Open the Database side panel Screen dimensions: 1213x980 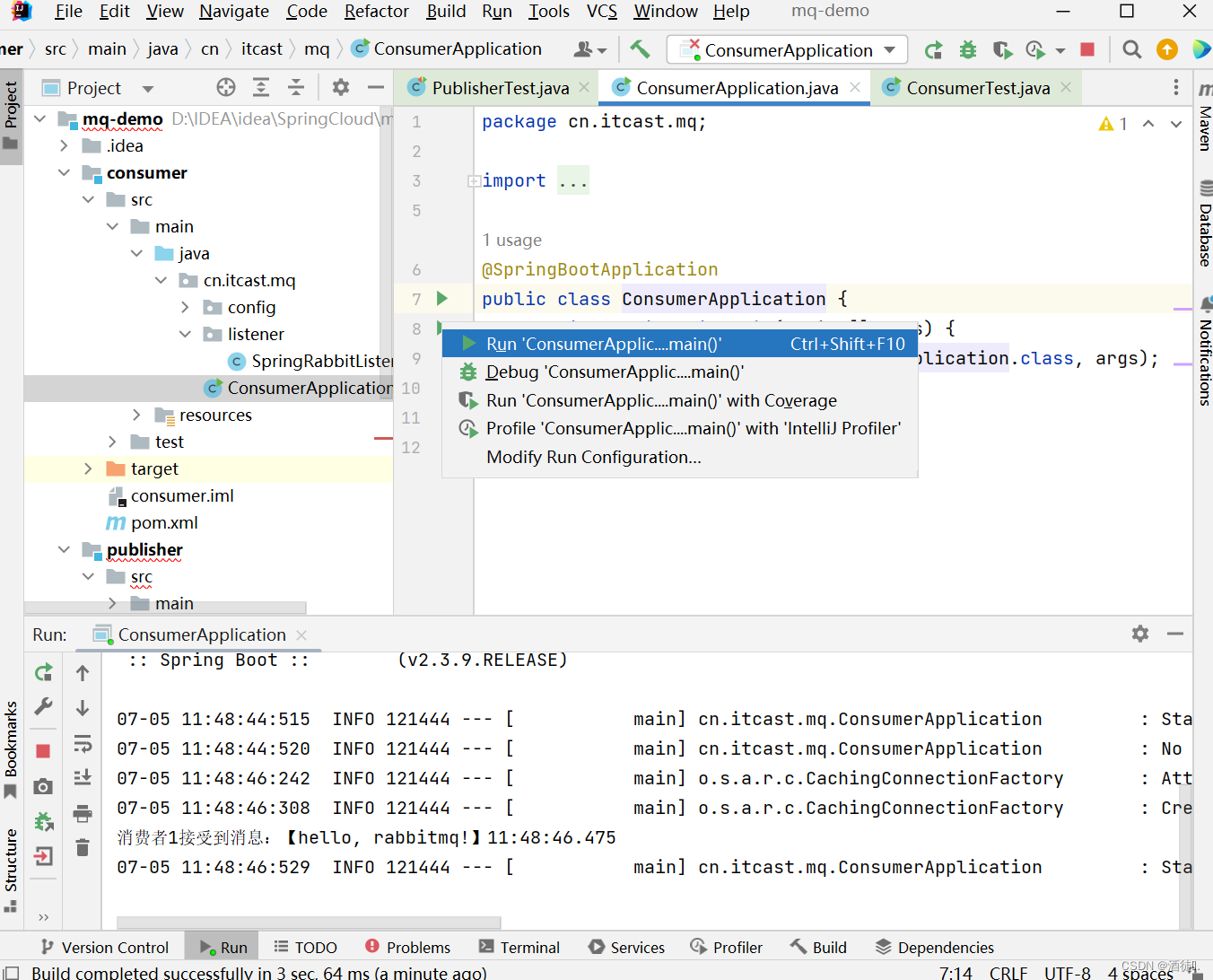click(1204, 224)
